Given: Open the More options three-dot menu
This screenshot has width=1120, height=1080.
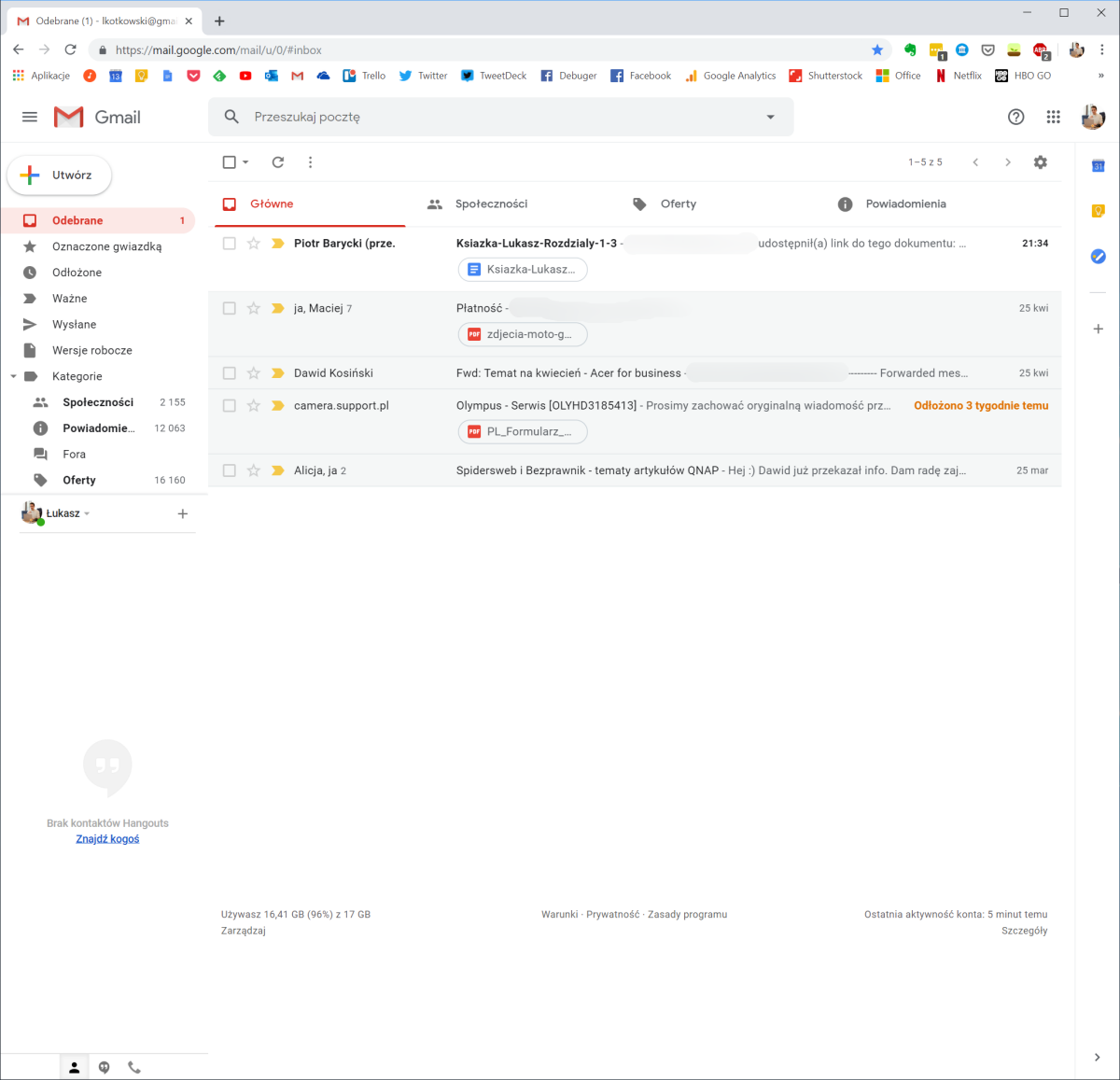Looking at the screenshot, I should click(x=310, y=162).
